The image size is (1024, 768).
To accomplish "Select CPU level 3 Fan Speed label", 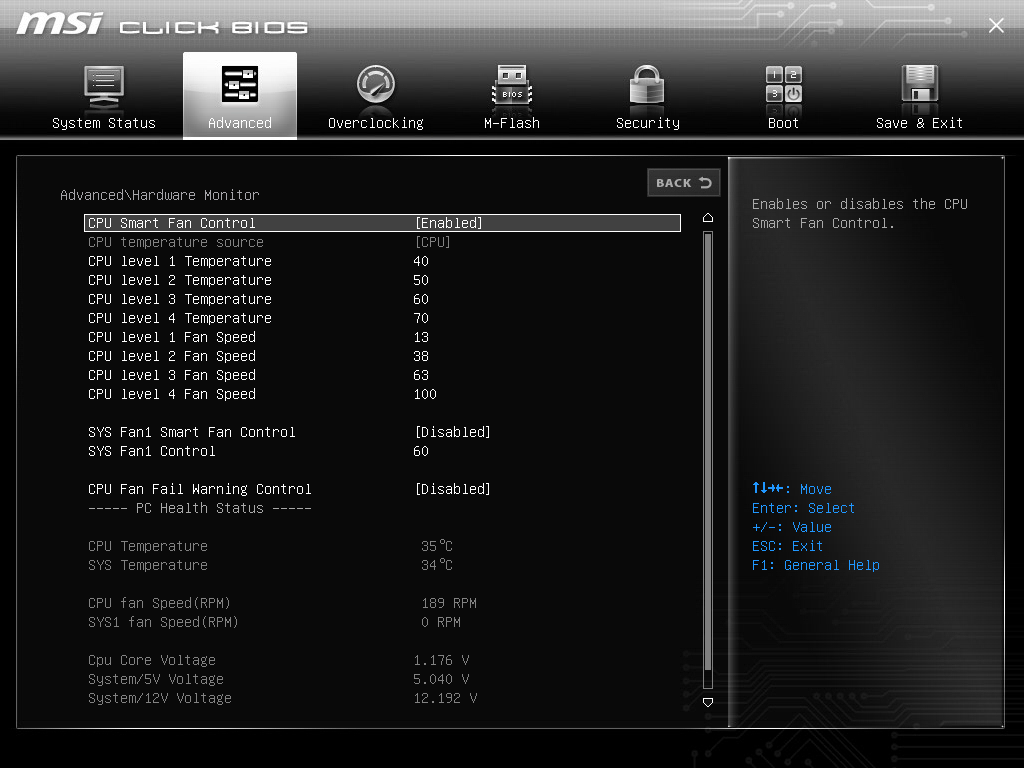I will point(172,375).
